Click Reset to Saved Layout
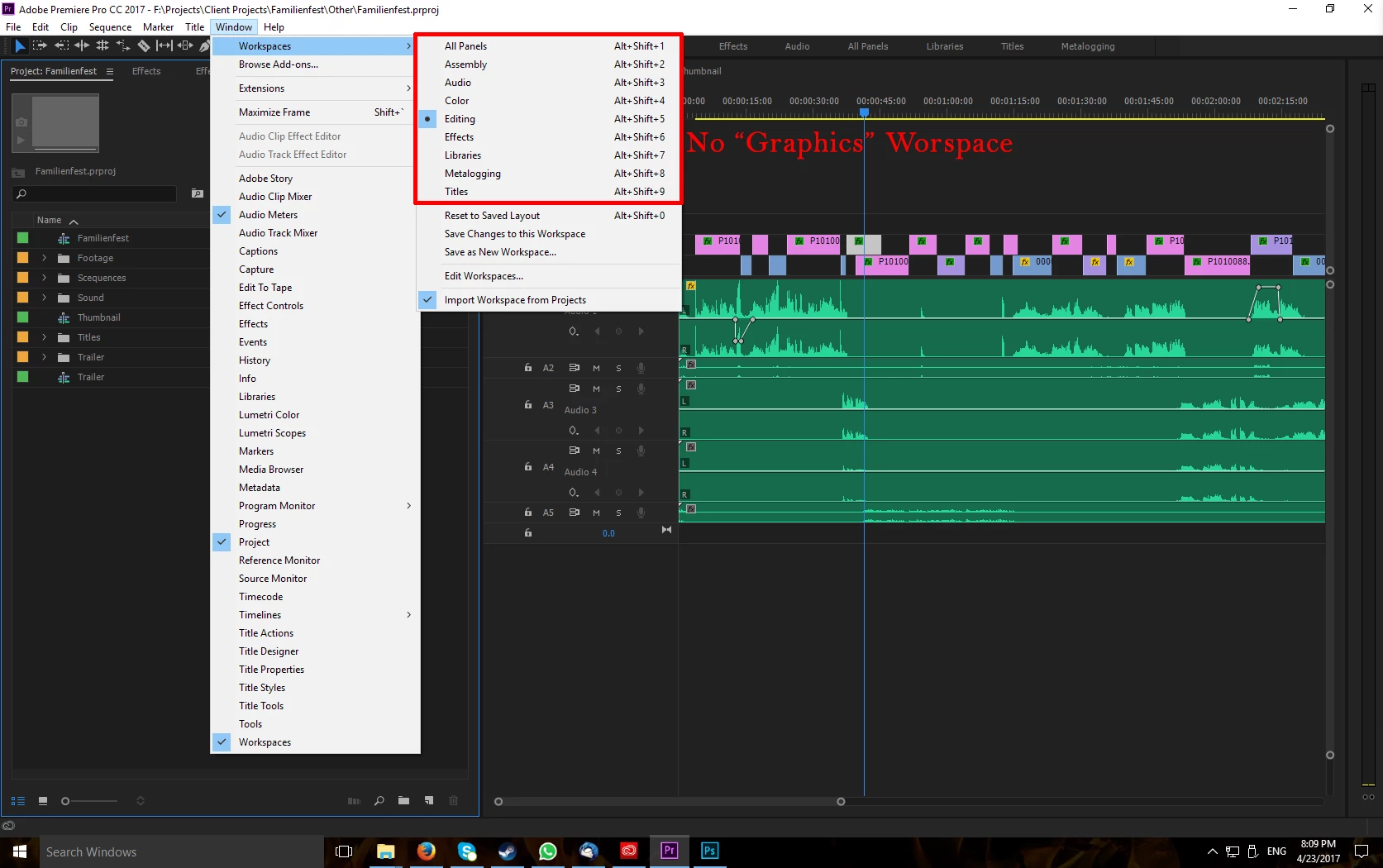 (x=549, y=216)
